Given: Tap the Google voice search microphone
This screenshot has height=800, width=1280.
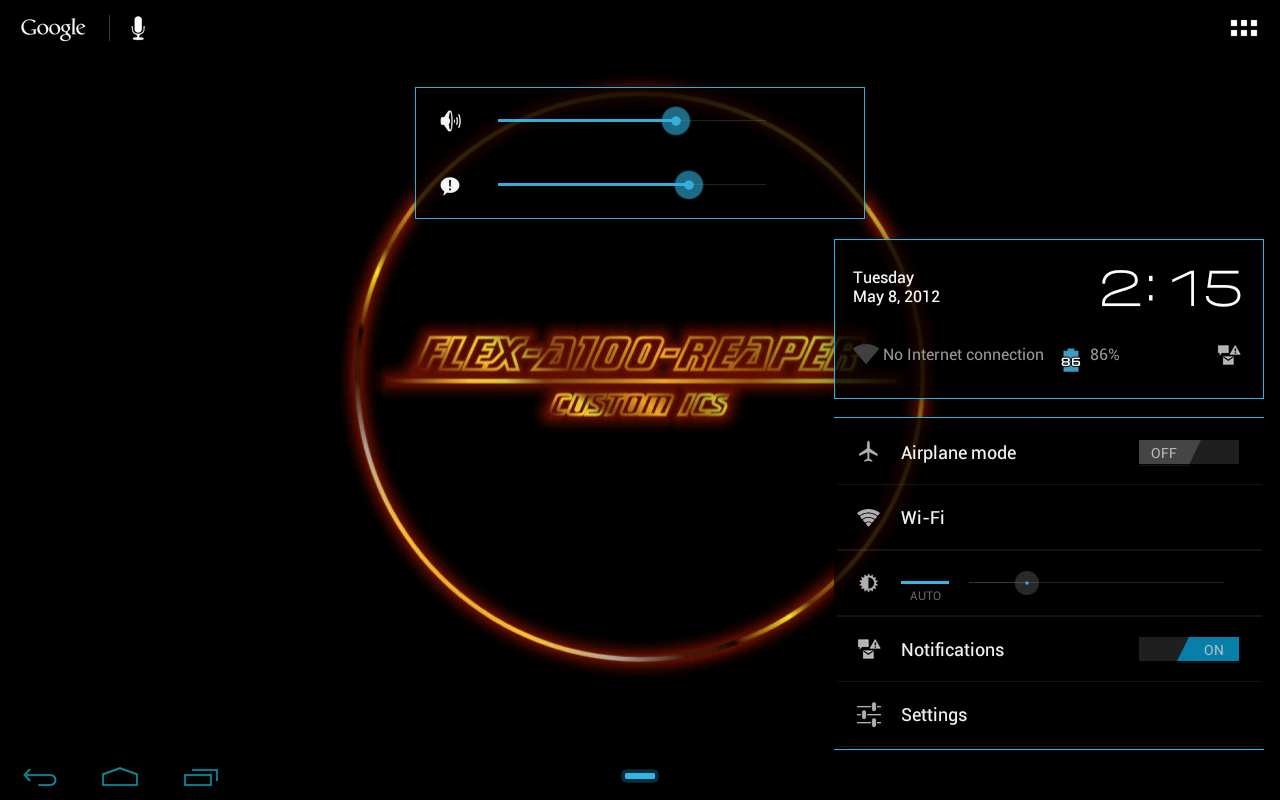Looking at the screenshot, I should tap(138, 29).
